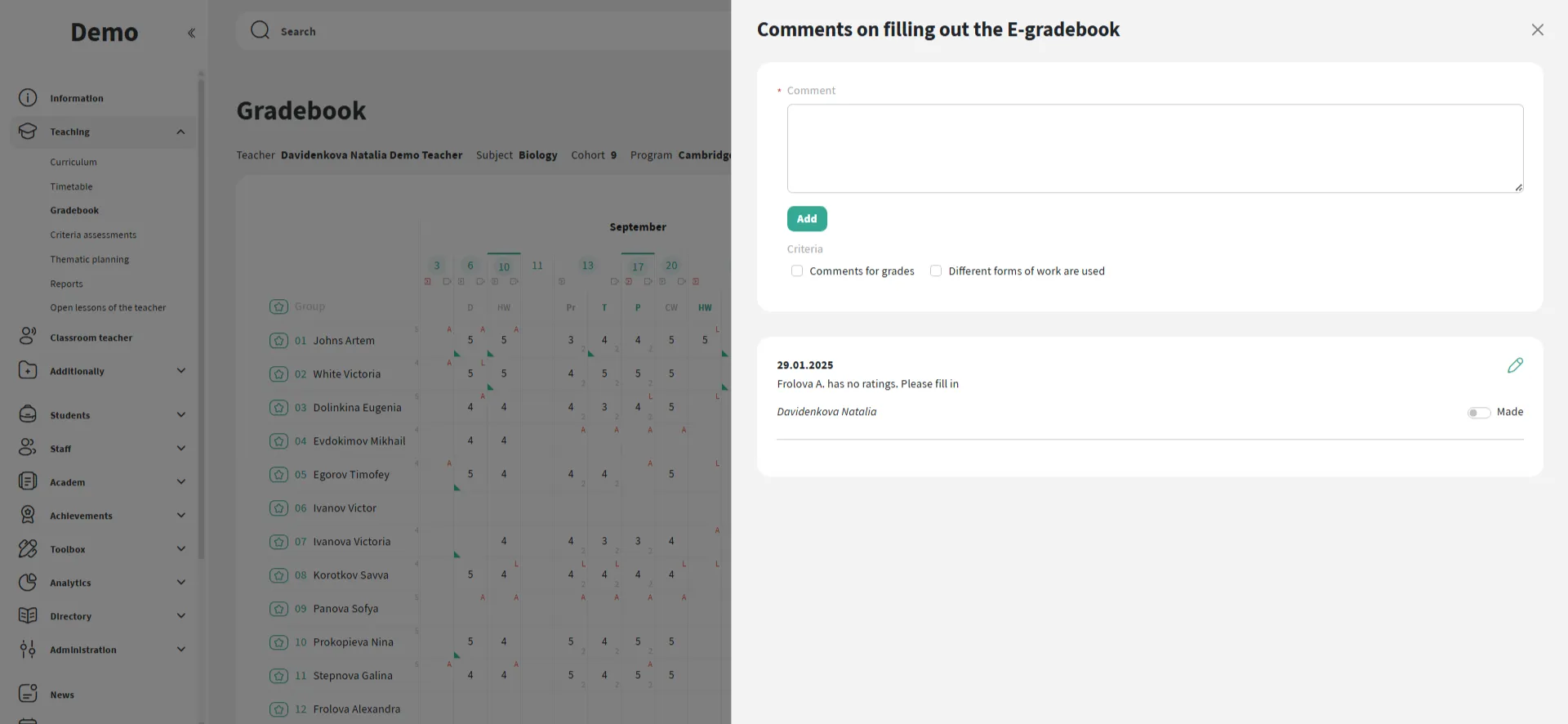This screenshot has height=724, width=1568.
Task: Click the Analytics pie chart icon
Action: [28, 583]
